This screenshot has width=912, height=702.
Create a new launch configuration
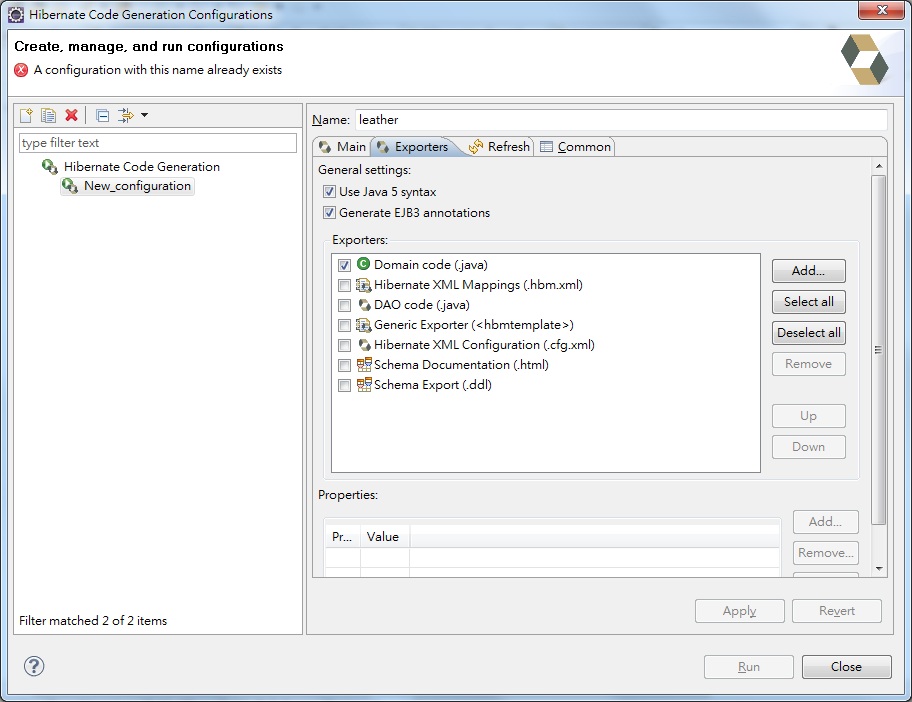pyautogui.click(x=26, y=115)
